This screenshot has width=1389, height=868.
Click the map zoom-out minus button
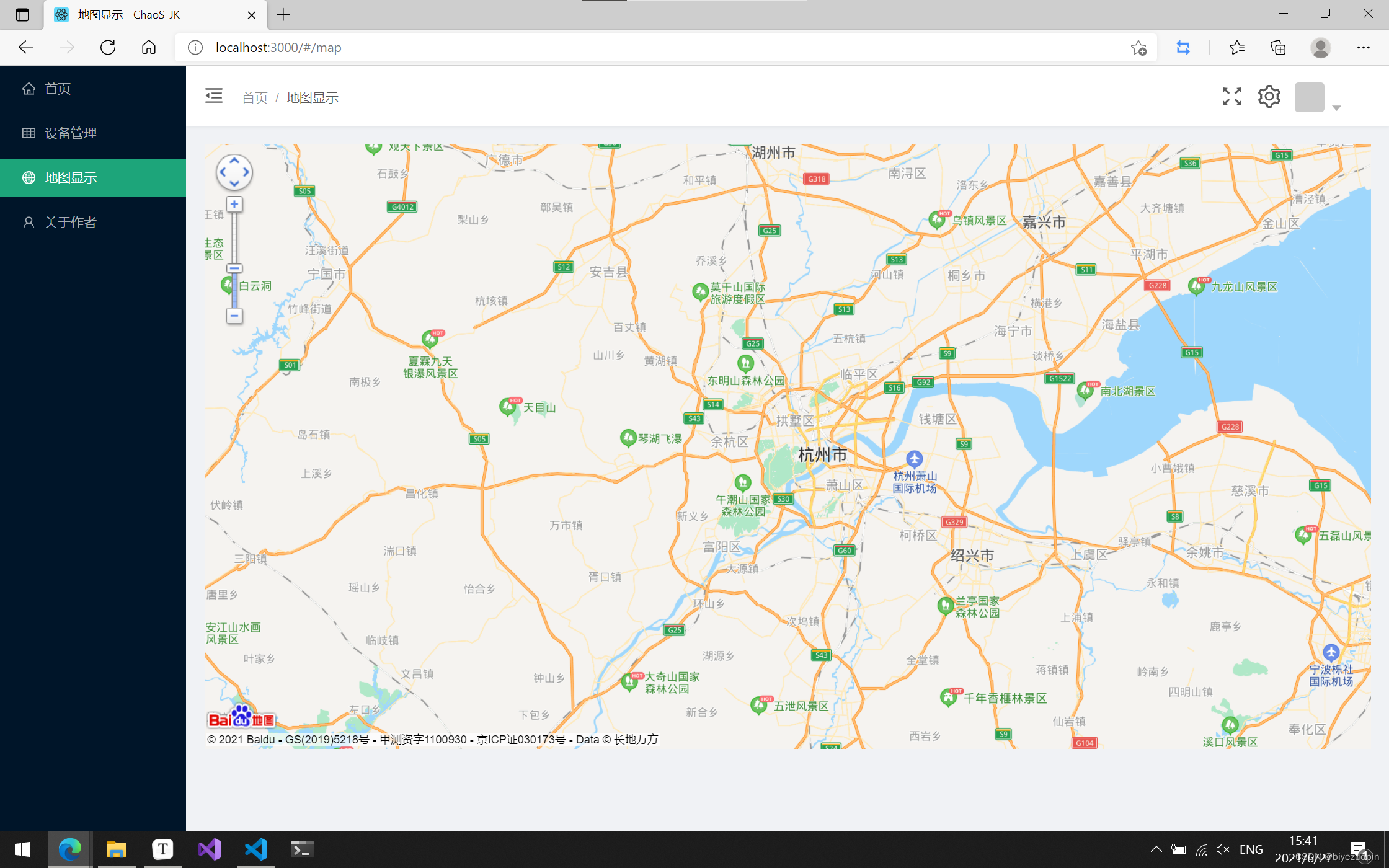tap(234, 316)
